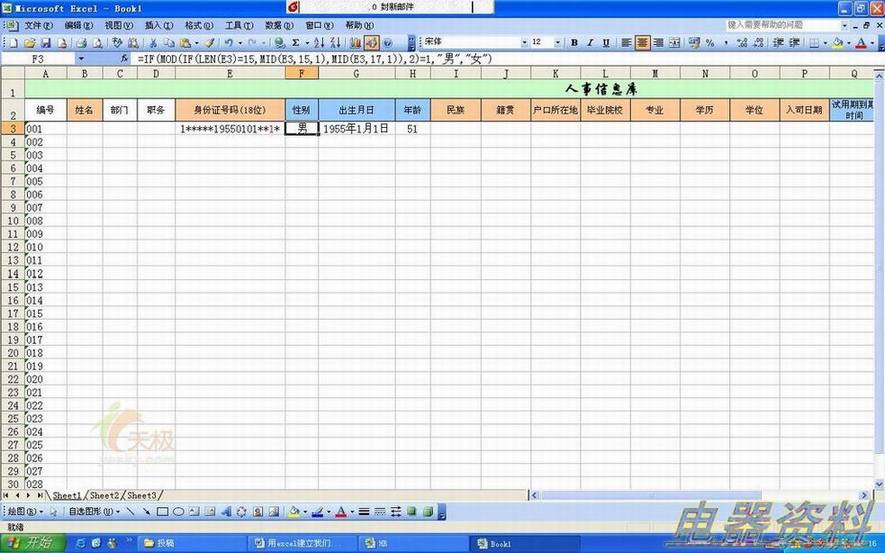Switch to the Sheet2 tab

104,495
